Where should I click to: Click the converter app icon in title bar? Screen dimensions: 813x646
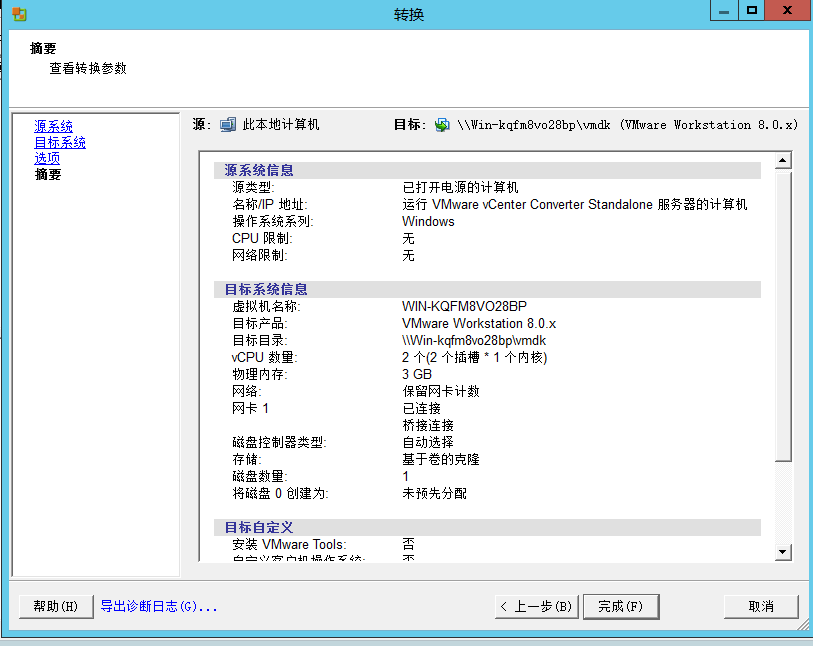(19, 14)
